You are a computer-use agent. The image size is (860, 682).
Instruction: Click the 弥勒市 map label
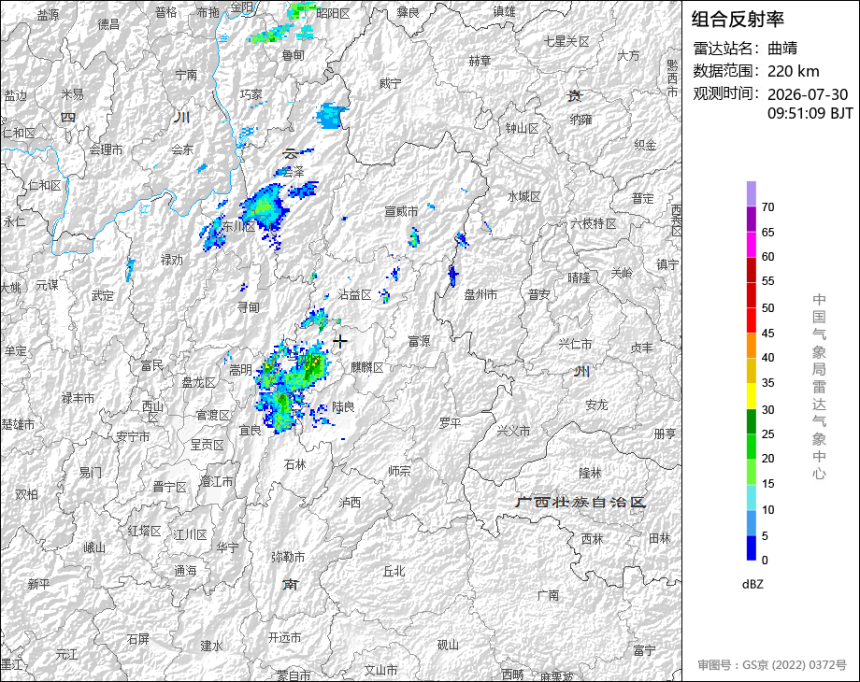[x=288, y=557]
